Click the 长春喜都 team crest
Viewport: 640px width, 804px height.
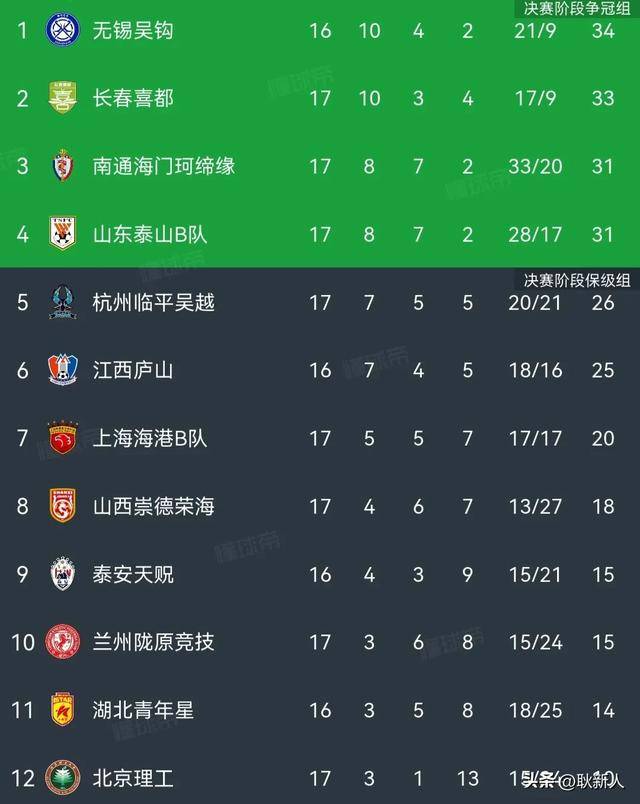coord(63,98)
